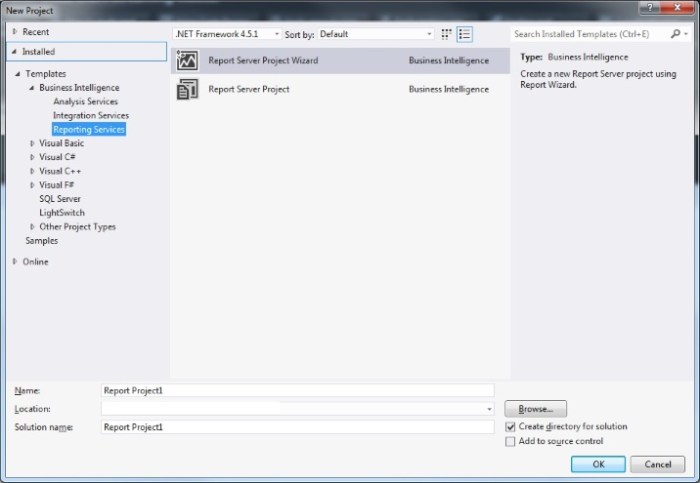
Task: Switch to small icons view
Action: tap(446, 34)
